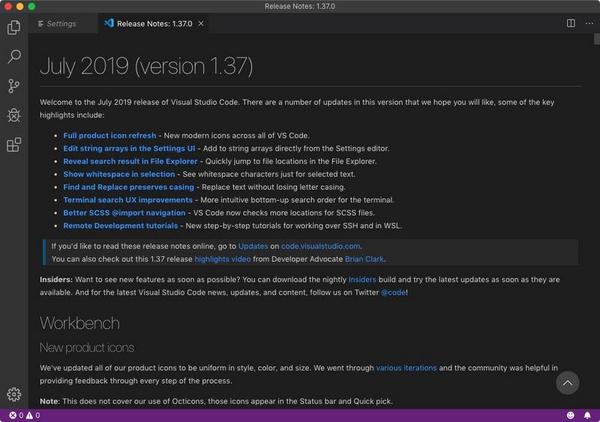The width and height of the screenshot is (600, 422).
Task: Click the Updates link
Action: (x=253, y=246)
